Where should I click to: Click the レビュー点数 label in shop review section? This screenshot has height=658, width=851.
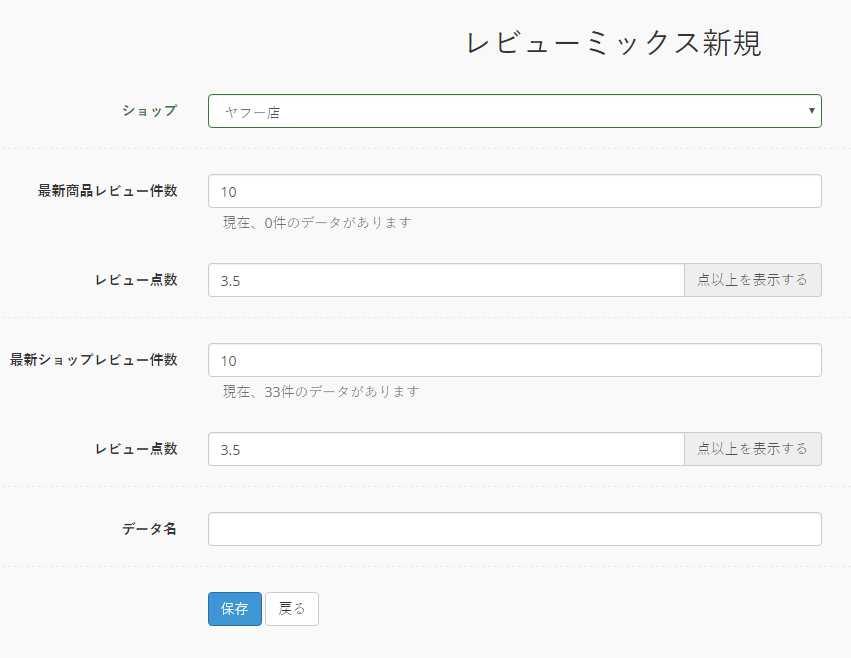[x=136, y=449]
